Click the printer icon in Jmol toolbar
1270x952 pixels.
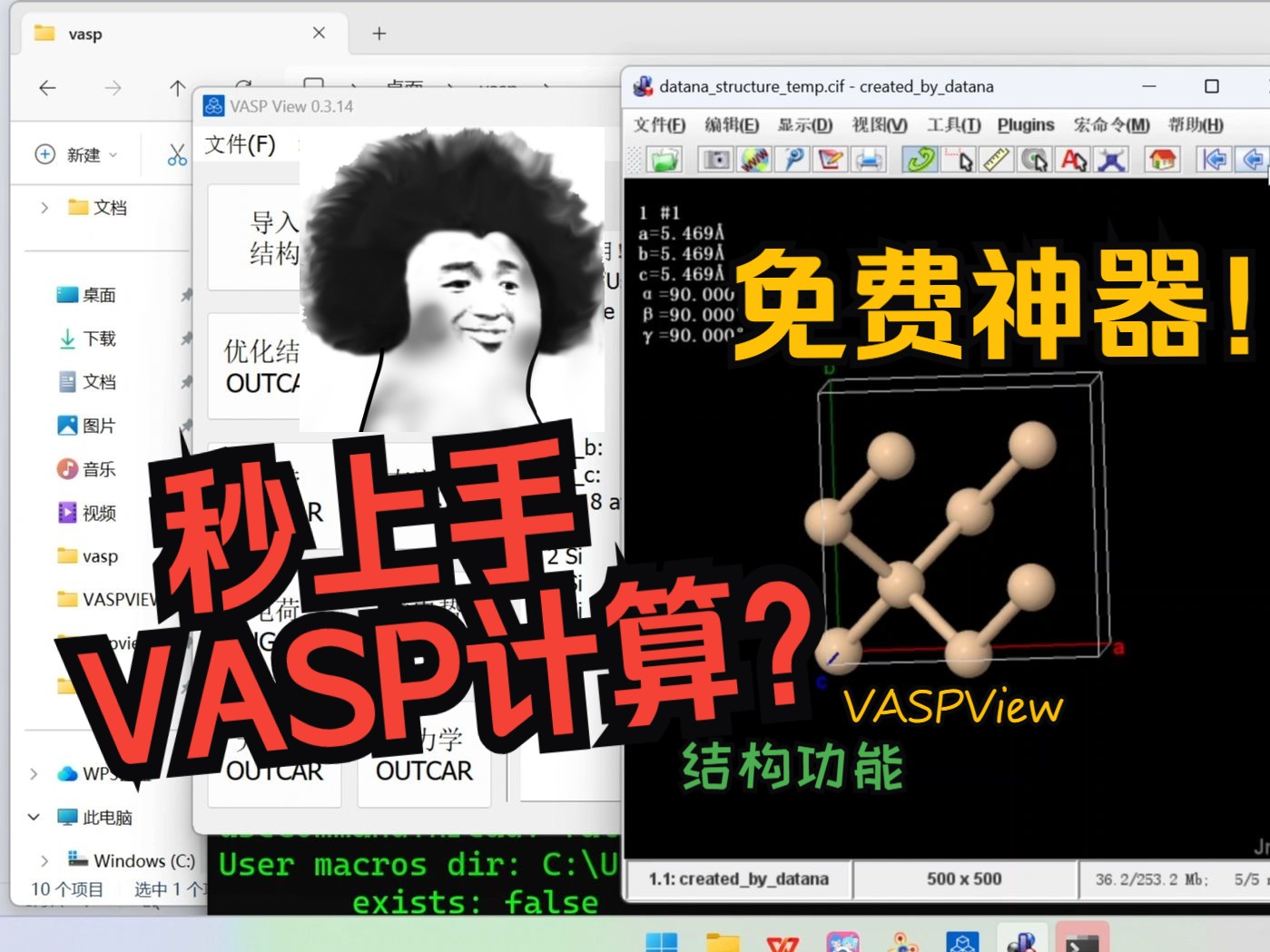click(868, 160)
